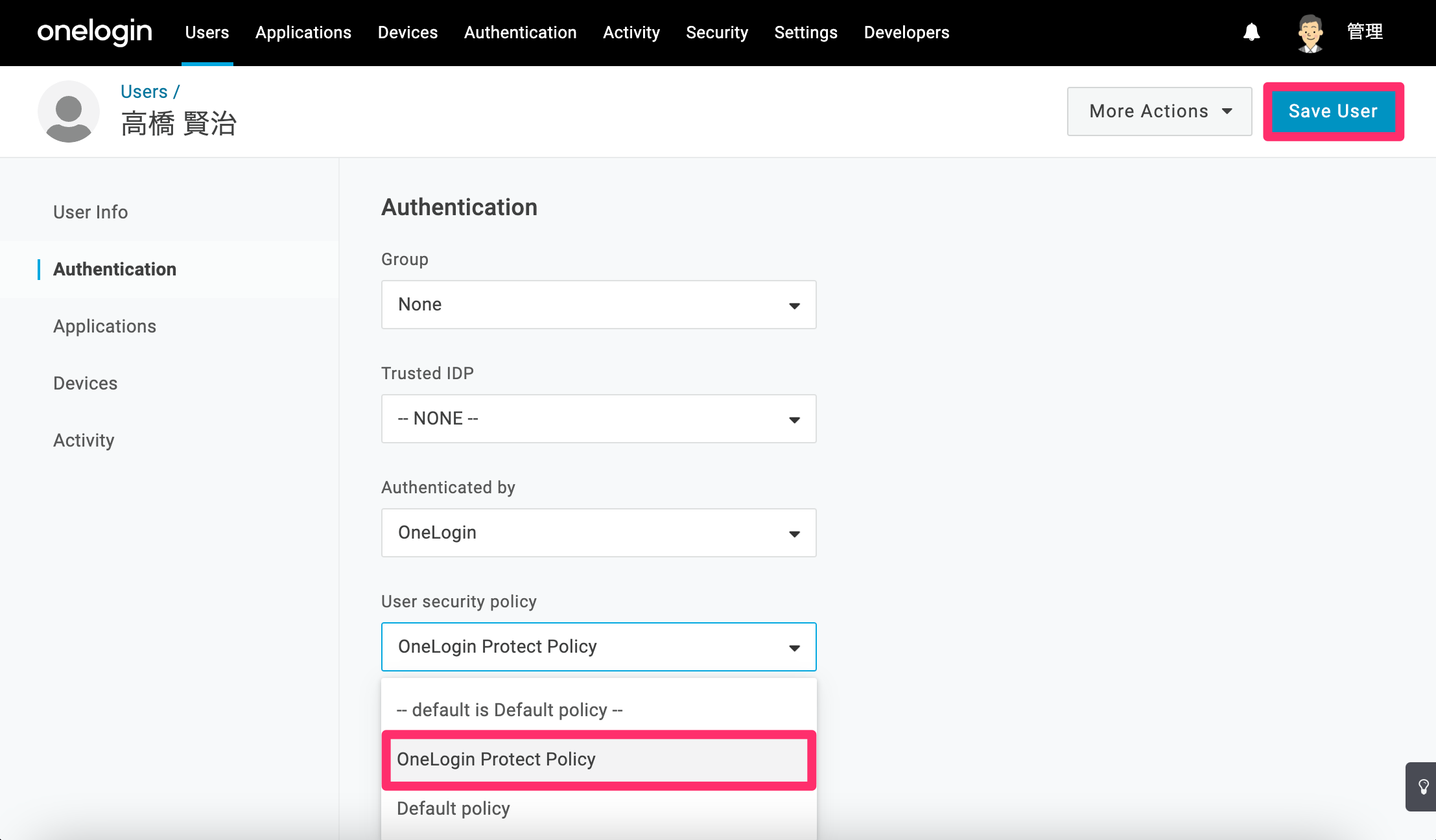Click the lightbulb help widget
The image size is (1436, 840).
tap(1422, 787)
